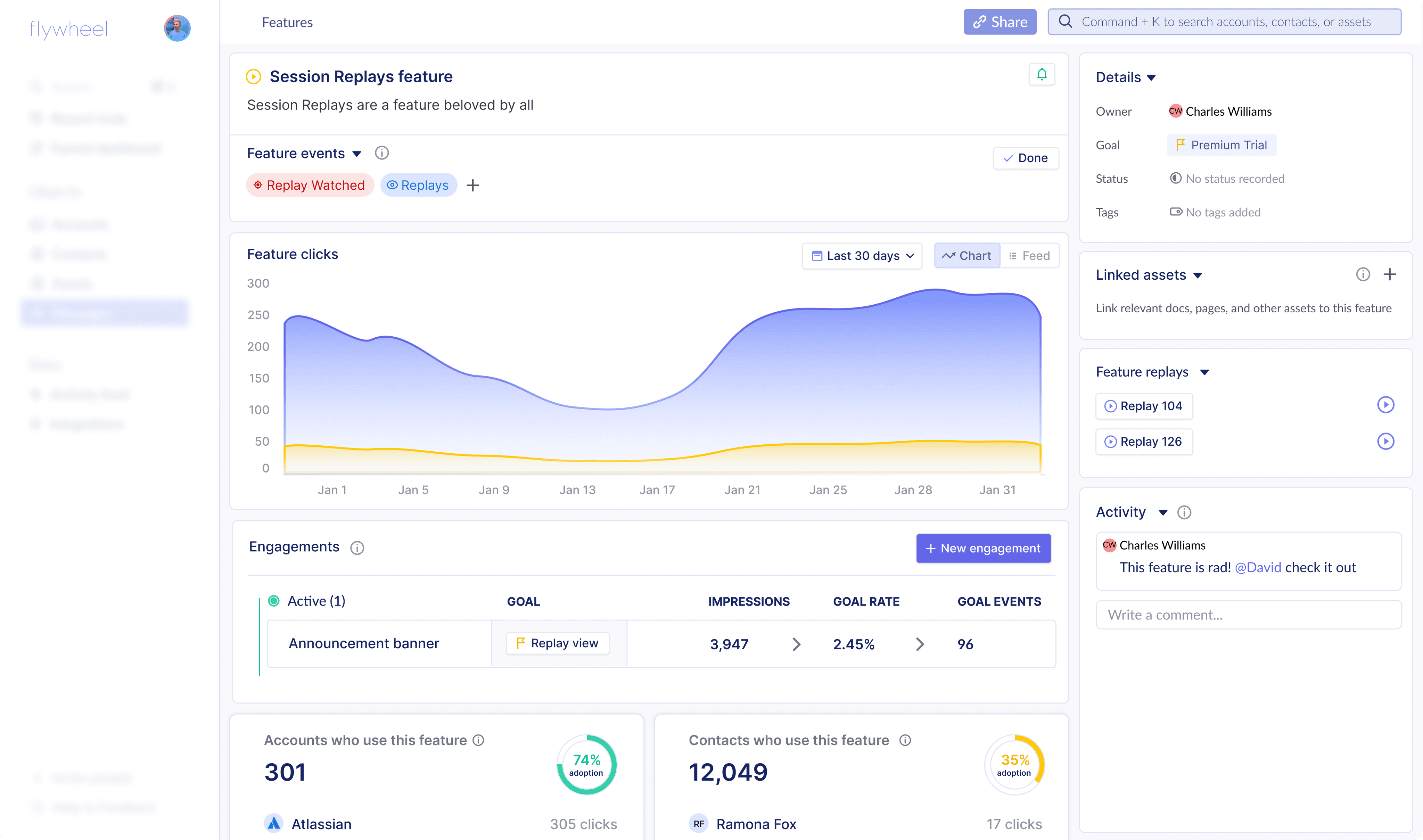This screenshot has height=840, width=1423.
Task: Click the No status recorded icon
Action: 1175,178
